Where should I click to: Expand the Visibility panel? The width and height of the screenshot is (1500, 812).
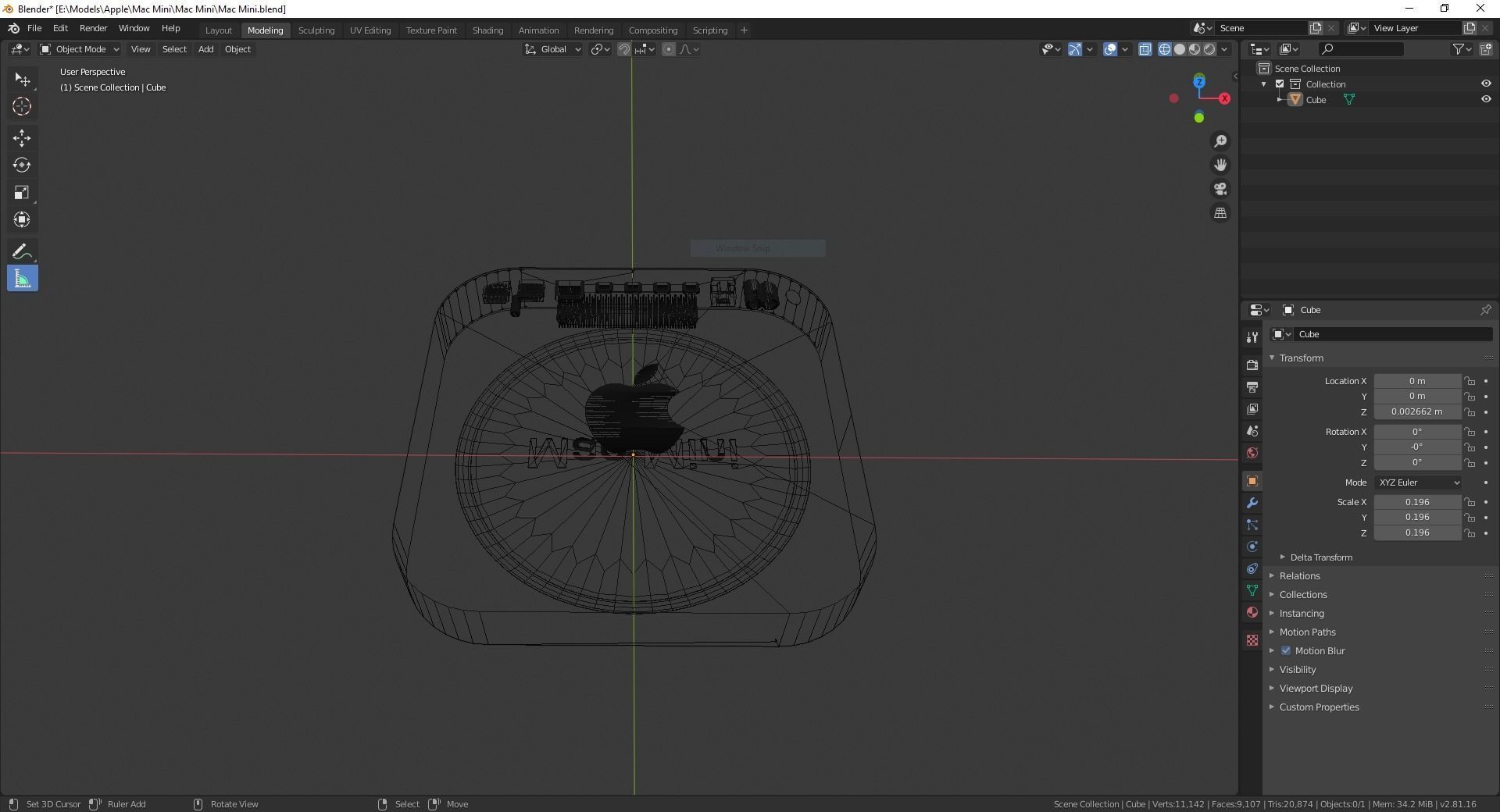[x=1298, y=670]
